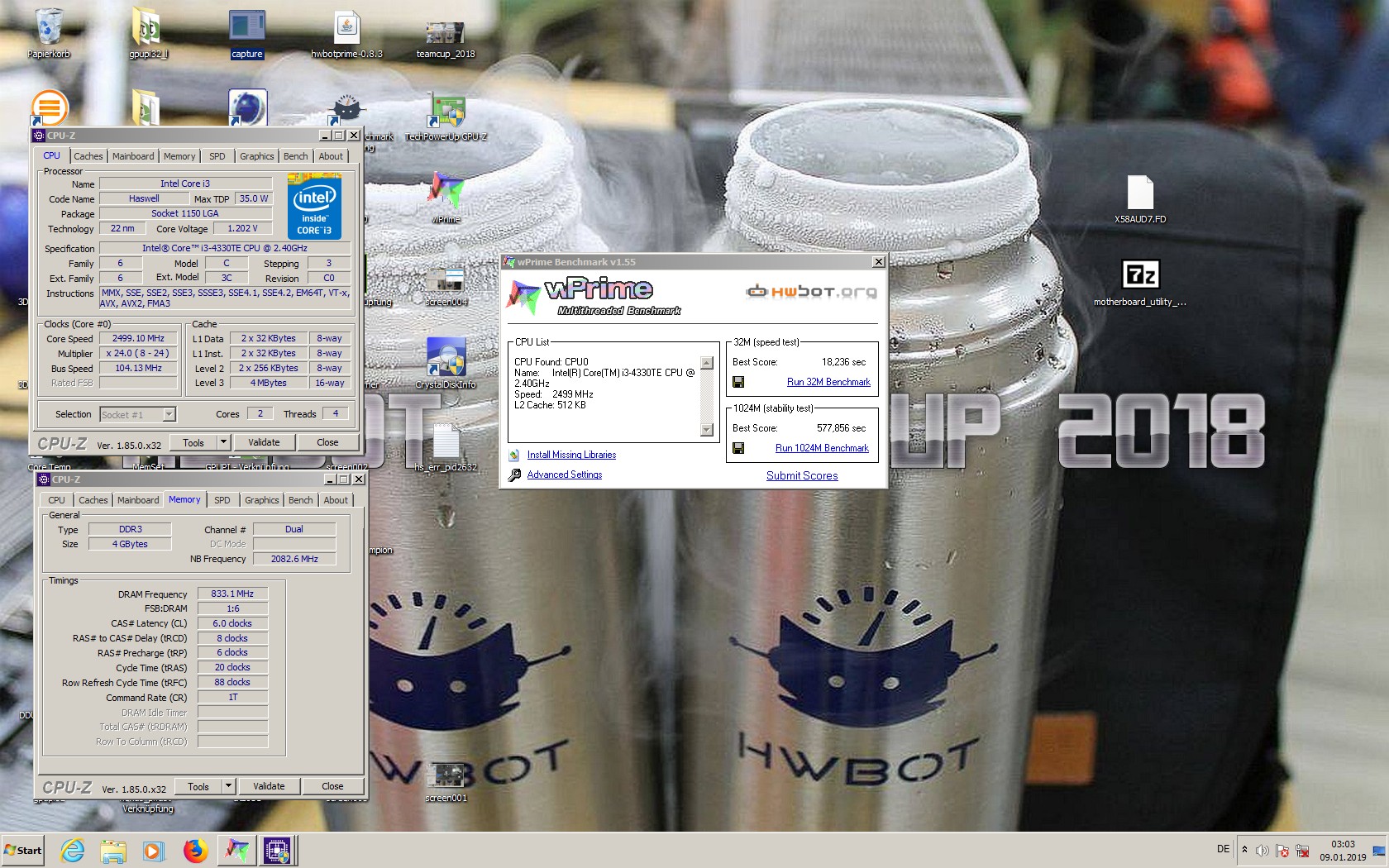Open Graphics tab in lower CPU-Z window
The width and height of the screenshot is (1389, 868).
pos(261,500)
